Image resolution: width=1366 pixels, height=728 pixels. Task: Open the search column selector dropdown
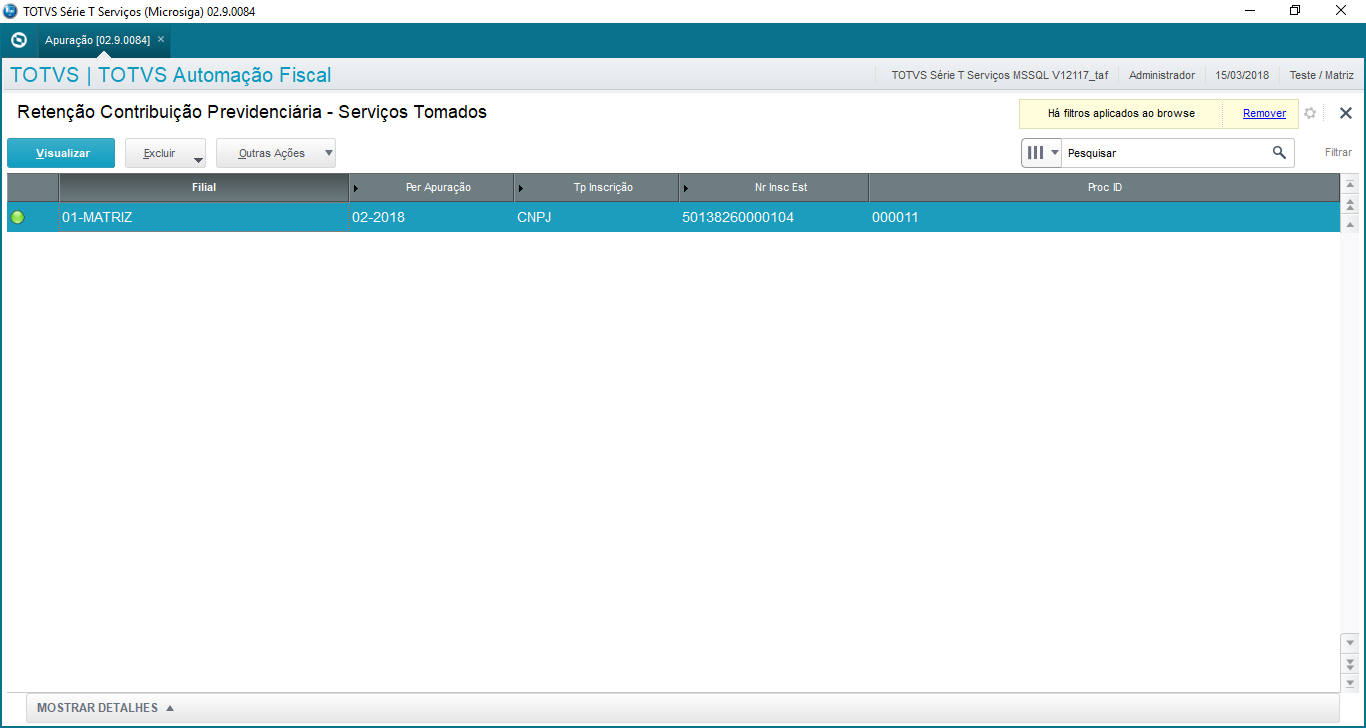tap(1042, 153)
